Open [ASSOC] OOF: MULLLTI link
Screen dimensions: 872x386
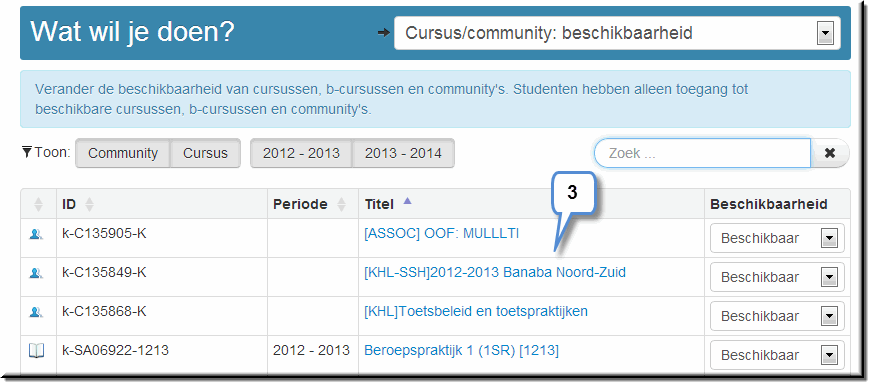(442, 234)
